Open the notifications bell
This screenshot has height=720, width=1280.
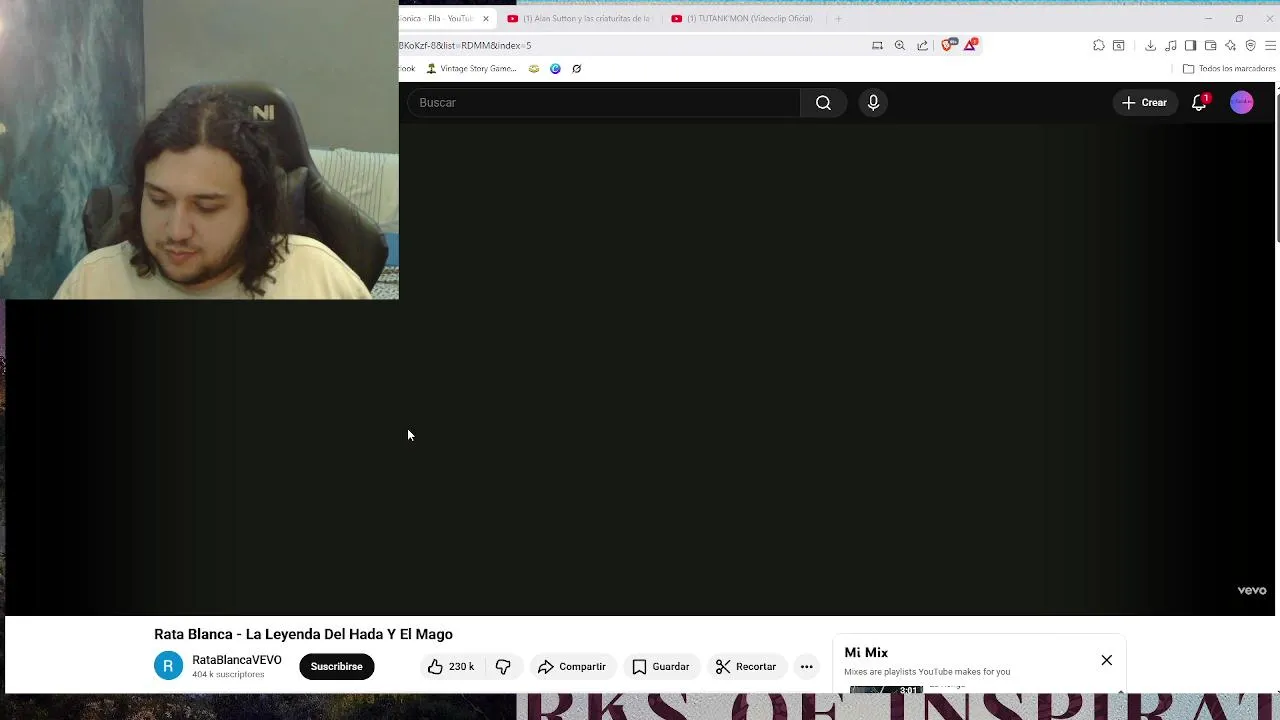(x=1199, y=102)
